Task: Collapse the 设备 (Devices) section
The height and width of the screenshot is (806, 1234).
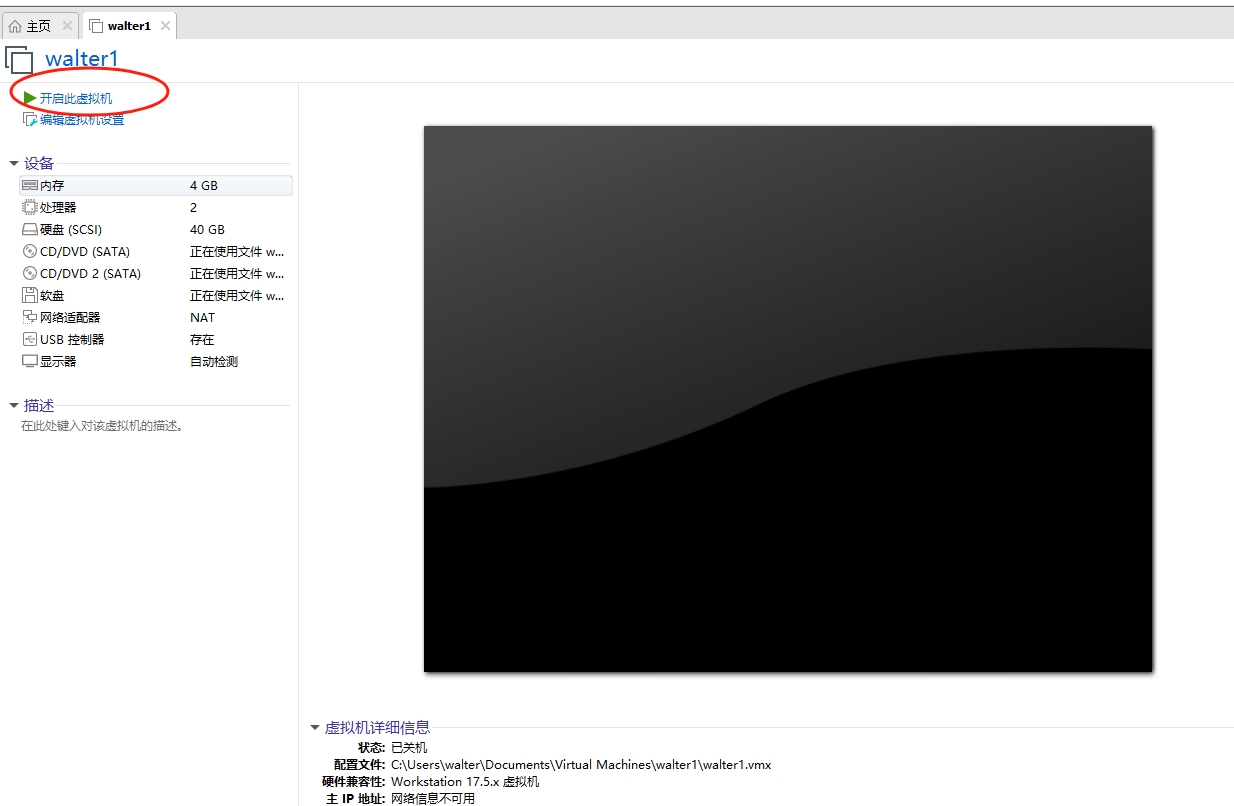Action: 14,163
